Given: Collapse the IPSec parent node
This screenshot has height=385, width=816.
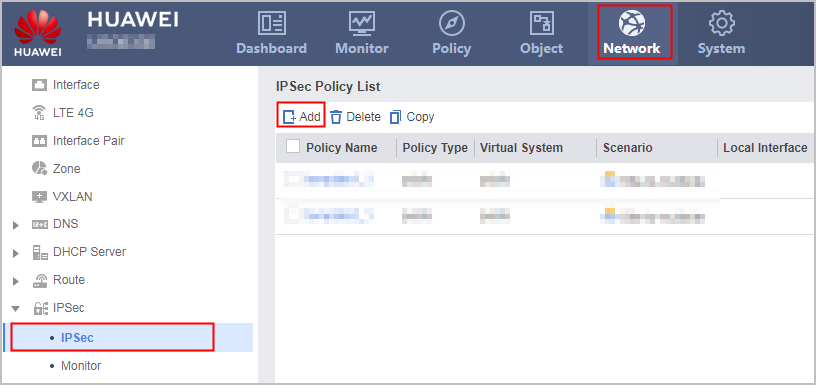Looking at the screenshot, I should click(x=16, y=309).
